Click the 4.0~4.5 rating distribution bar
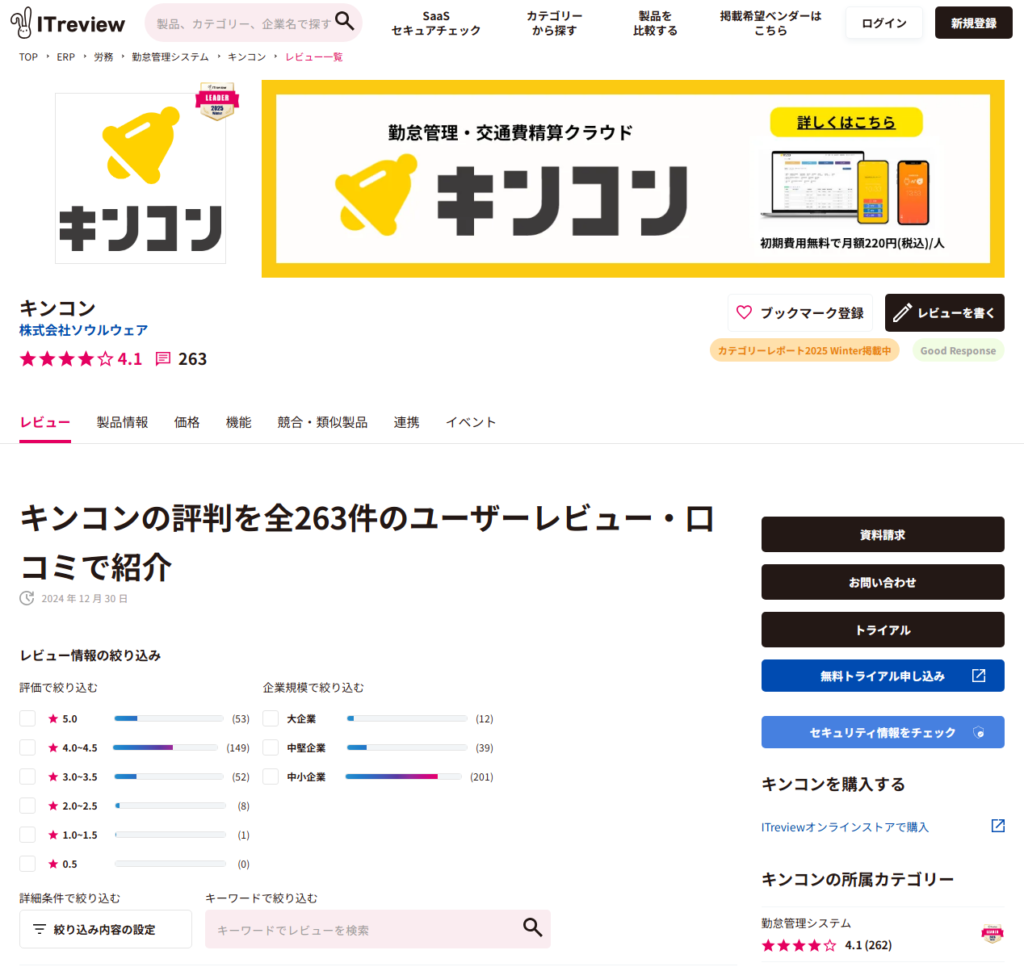1024x967 pixels. click(166, 747)
